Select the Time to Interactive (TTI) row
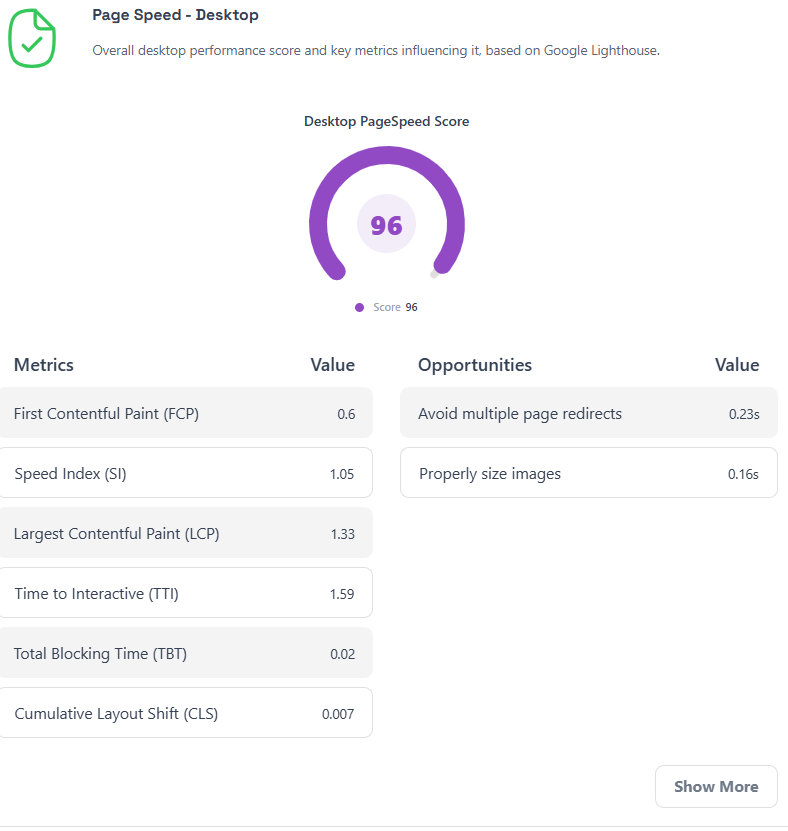The width and height of the screenshot is (788, 831). tap(185, 593)
